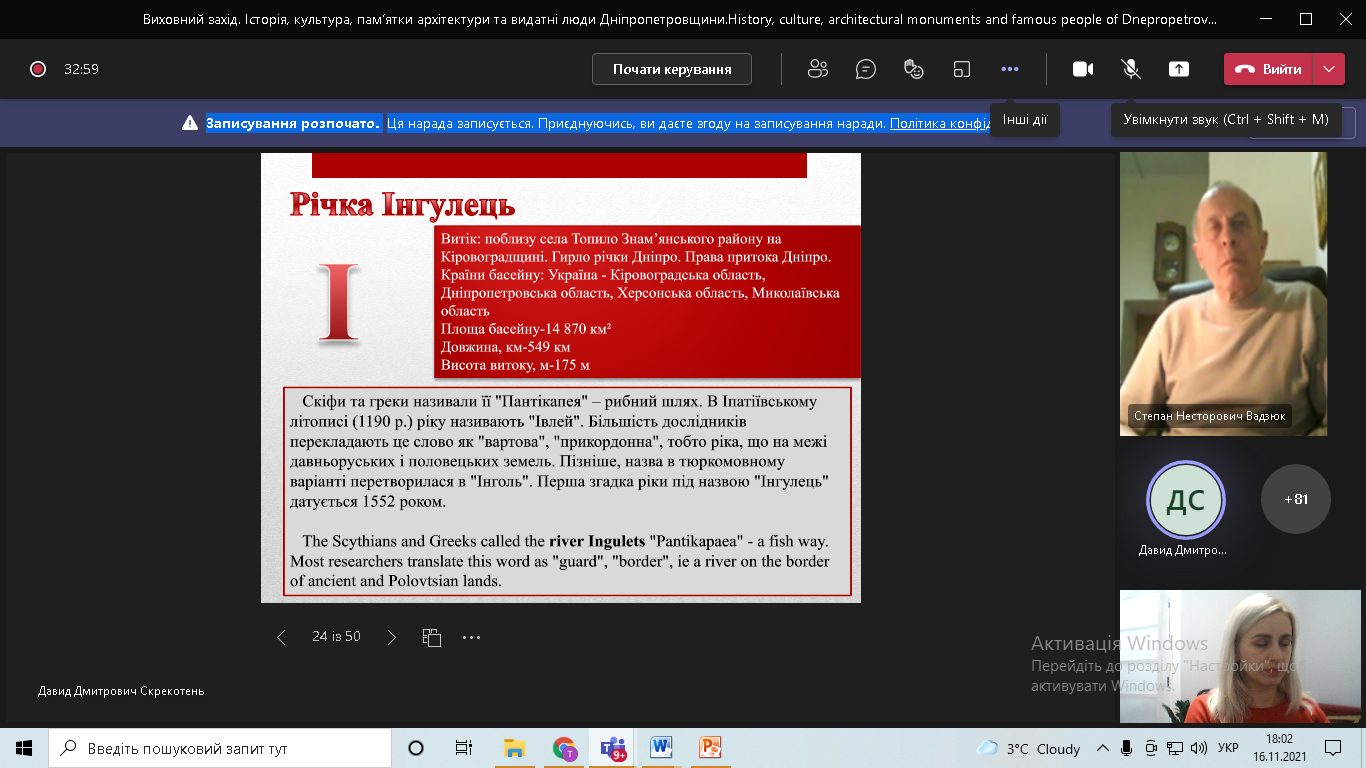
Task: Open slide grid view icon
Action: click(432, 637)
